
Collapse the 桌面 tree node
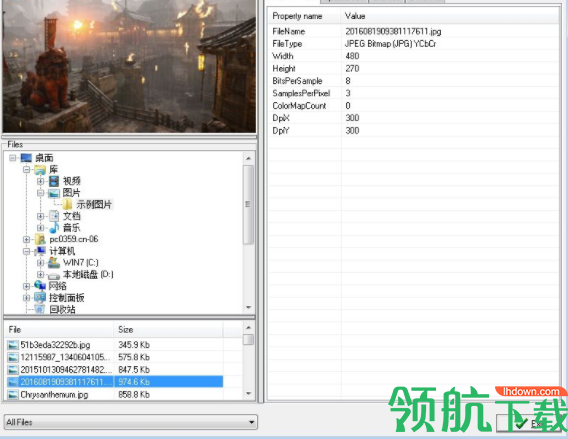click(13, 158)
